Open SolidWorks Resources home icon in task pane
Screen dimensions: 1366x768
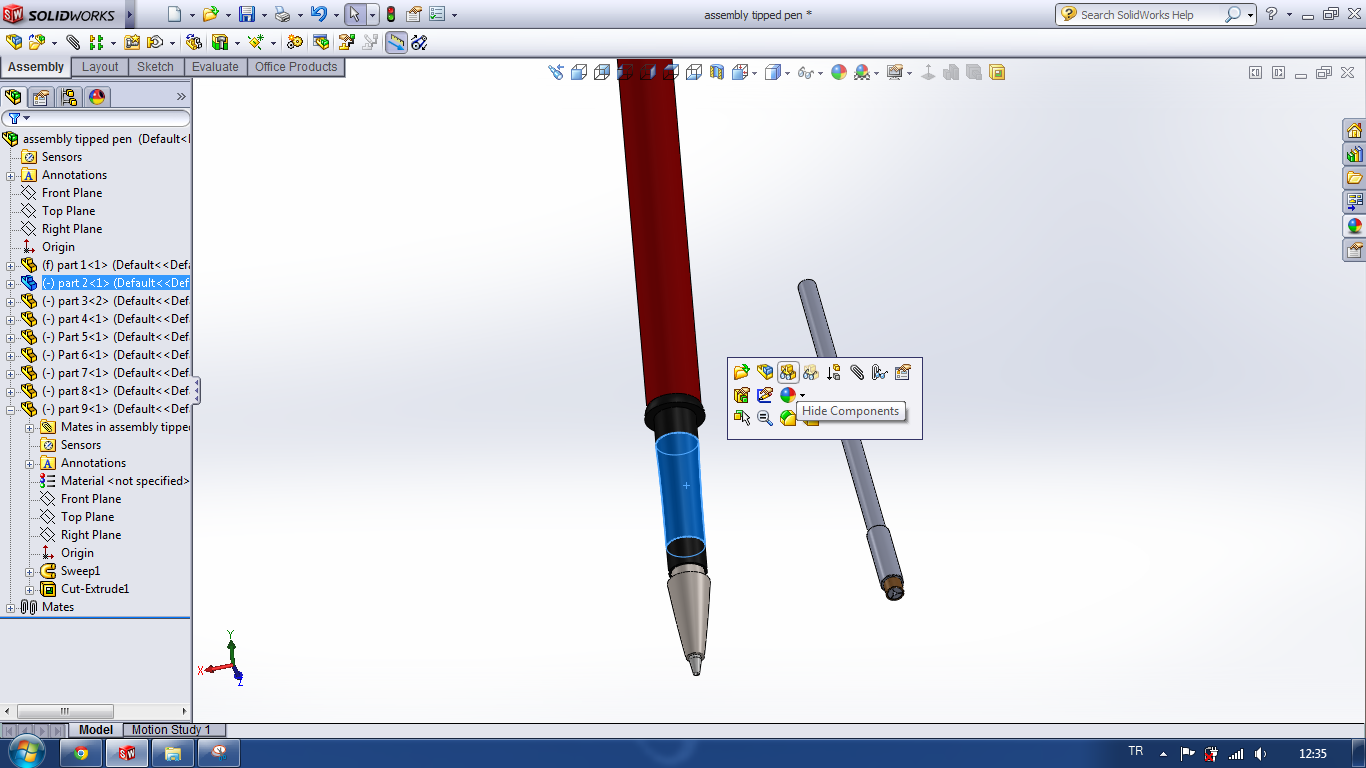pos(1354,131)
